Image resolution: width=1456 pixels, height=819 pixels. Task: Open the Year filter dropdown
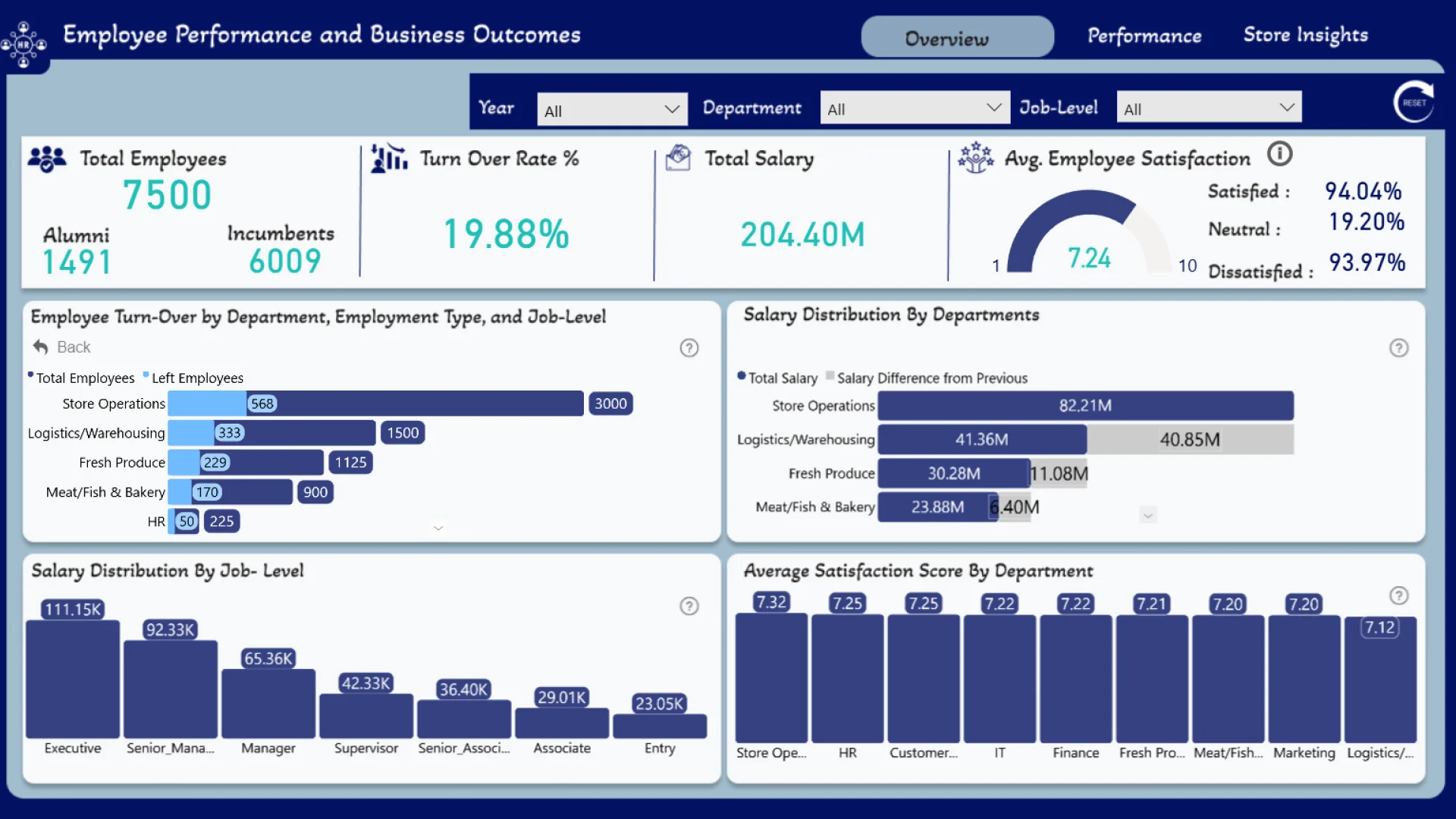611,110
